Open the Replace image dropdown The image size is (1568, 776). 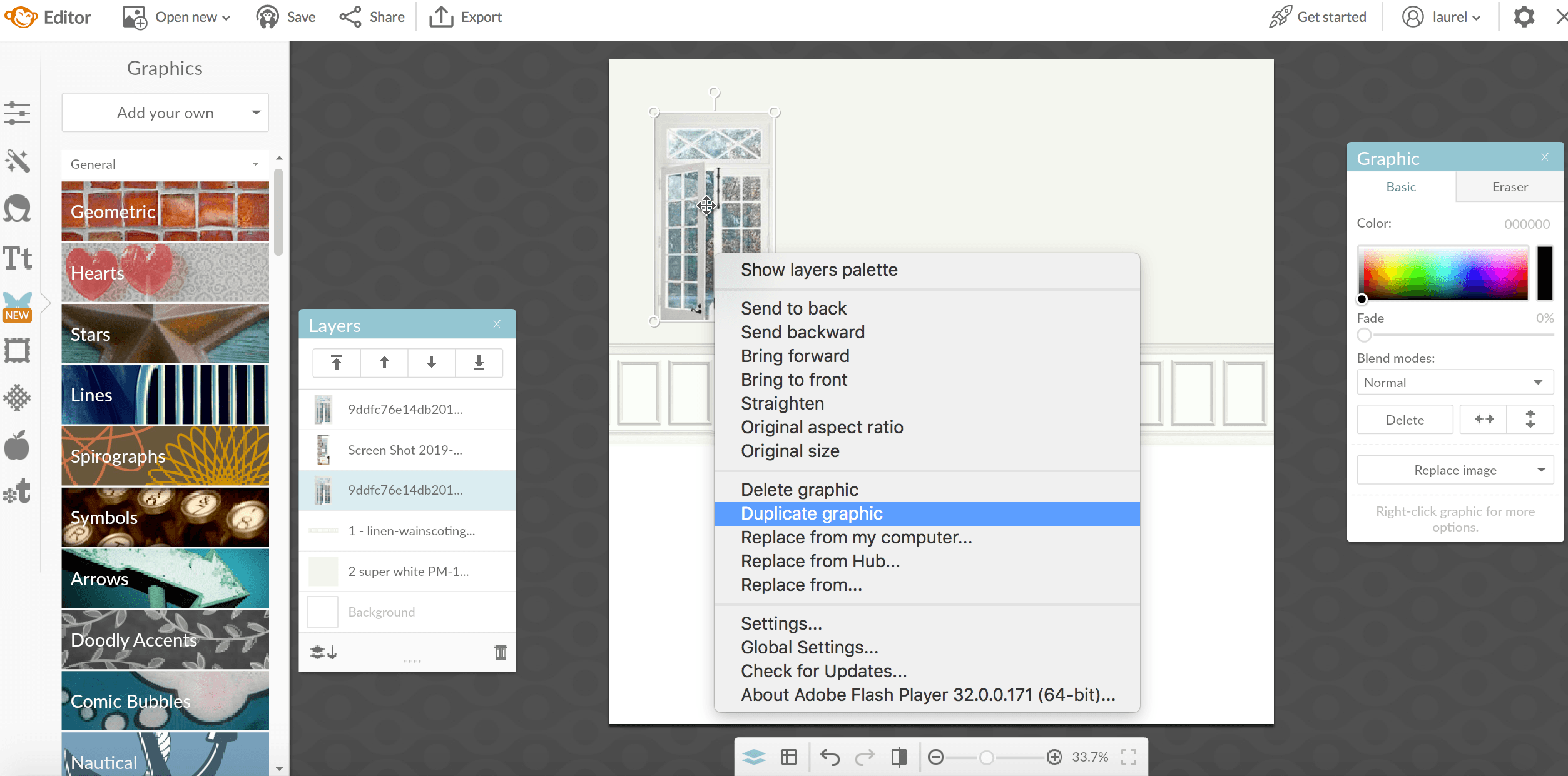pos(1454,470)
